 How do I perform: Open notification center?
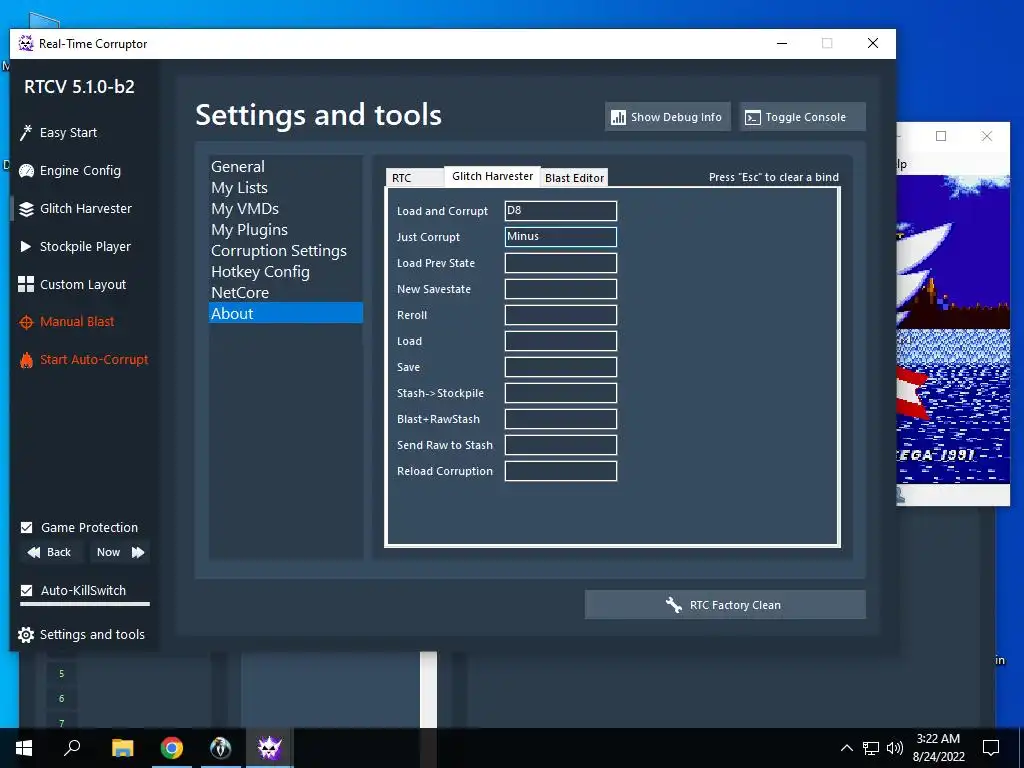point(991,748)
